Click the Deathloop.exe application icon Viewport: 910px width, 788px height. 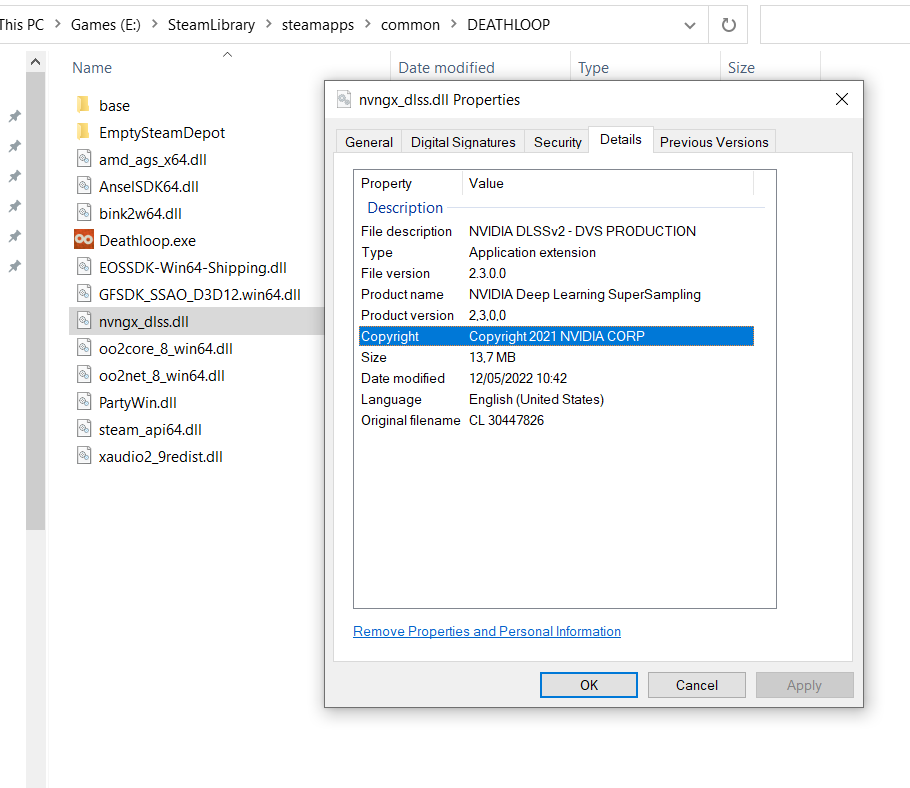84,240
